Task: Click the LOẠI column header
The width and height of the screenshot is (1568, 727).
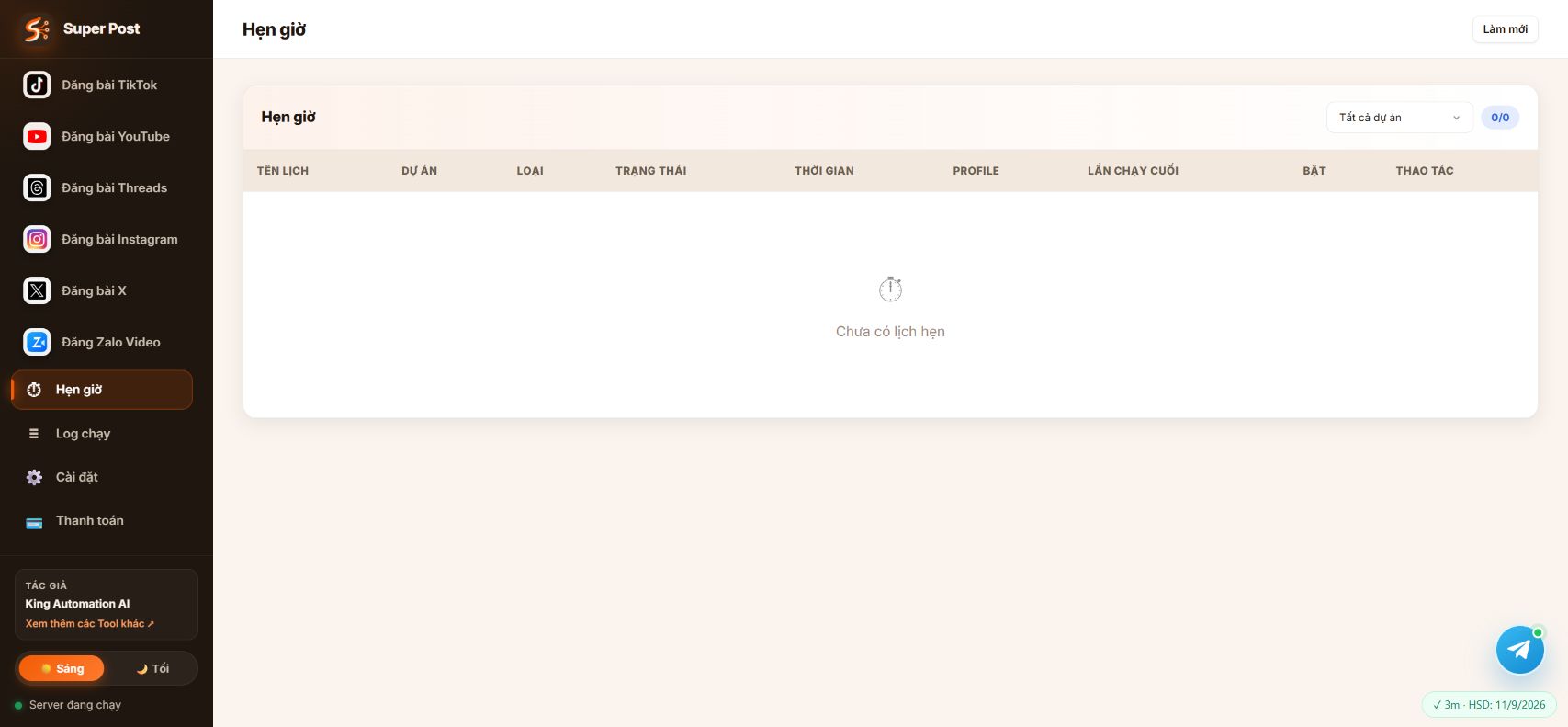Action: (530, 171)
